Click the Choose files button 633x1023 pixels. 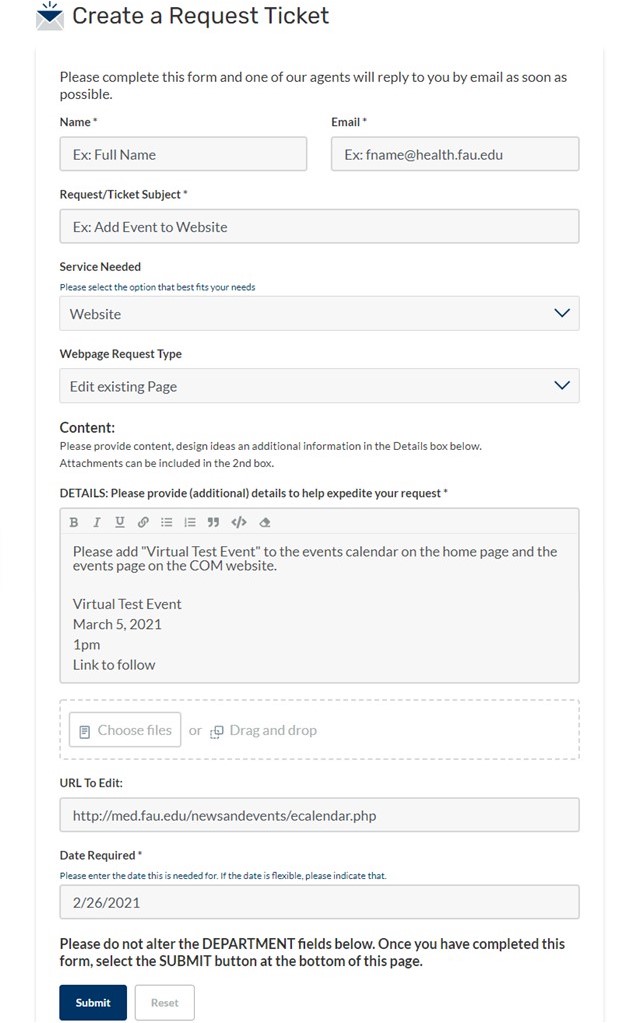point(125,730)
